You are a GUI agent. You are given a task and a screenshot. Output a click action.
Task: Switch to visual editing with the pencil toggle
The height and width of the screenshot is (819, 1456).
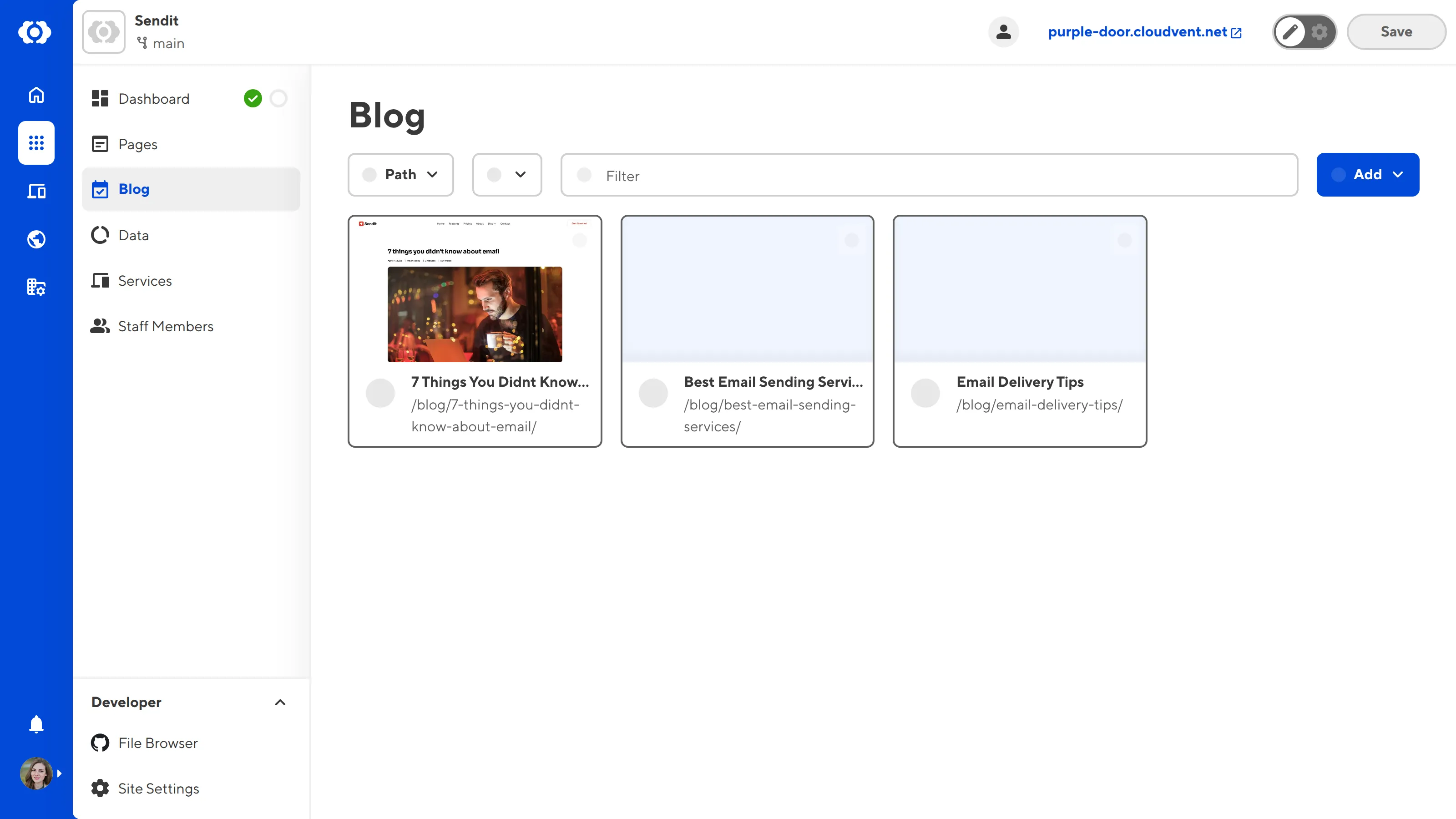tap(1290, 32)
